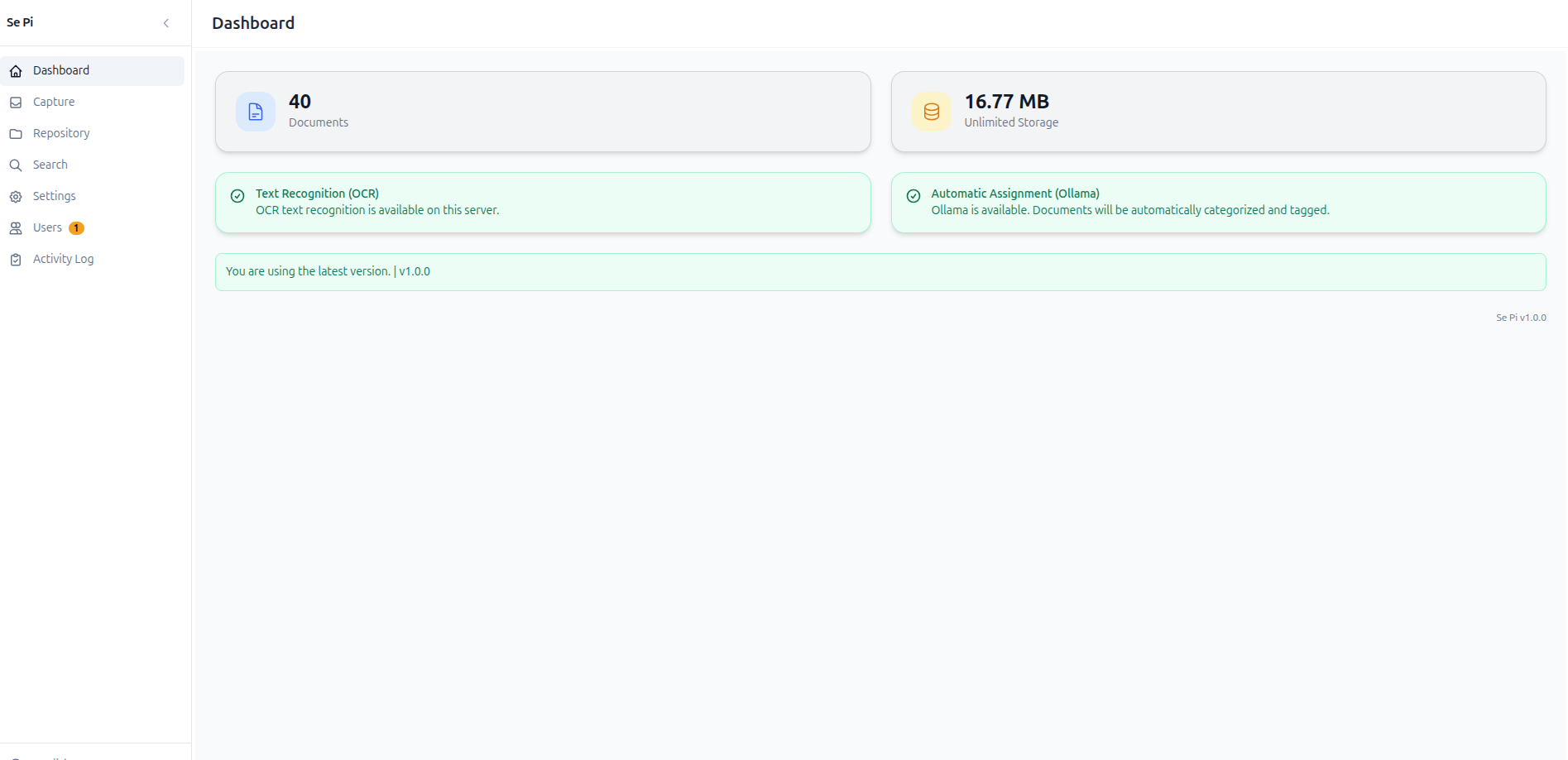Click OCR text recognition available message
The height and width of the screenshot is (760, 1568).
[377, 210]
